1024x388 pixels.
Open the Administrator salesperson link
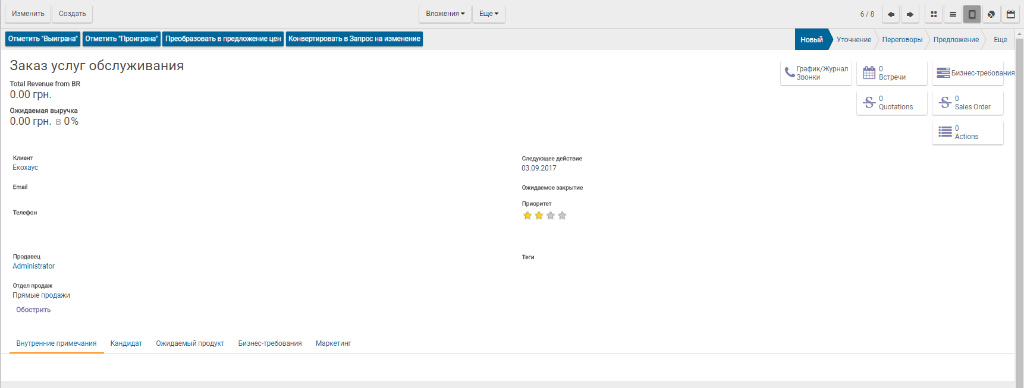click(x=34, y=267)
